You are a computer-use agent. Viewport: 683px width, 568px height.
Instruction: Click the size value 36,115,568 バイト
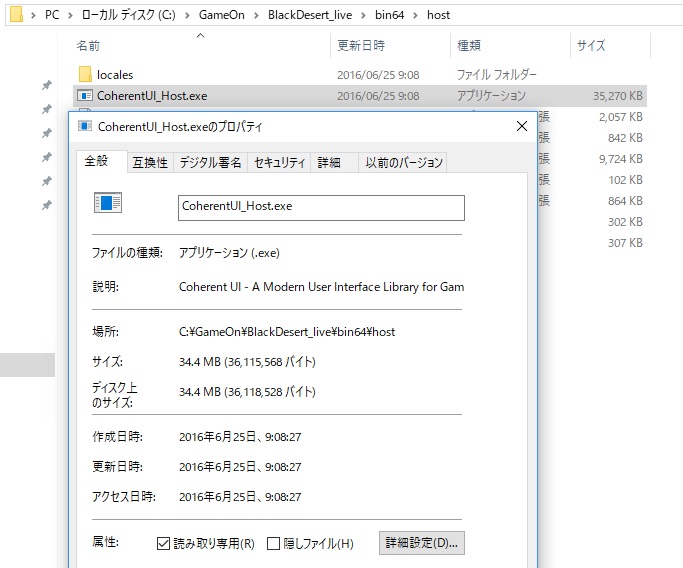247,362
